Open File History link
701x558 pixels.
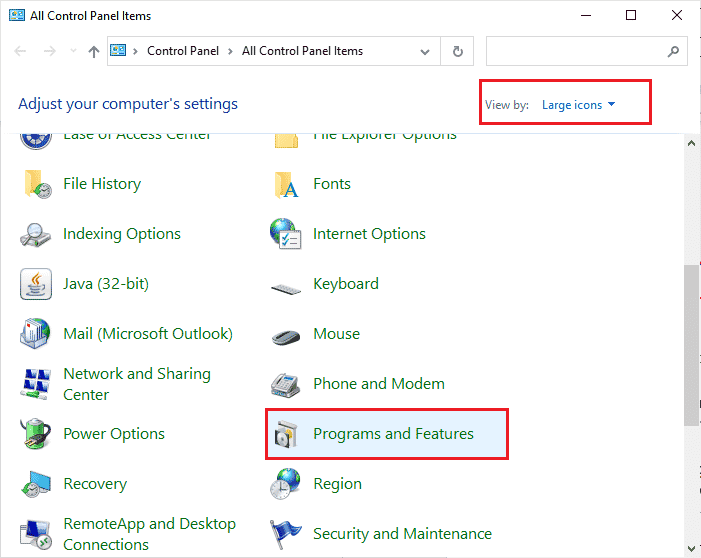(x=102, y=184)
